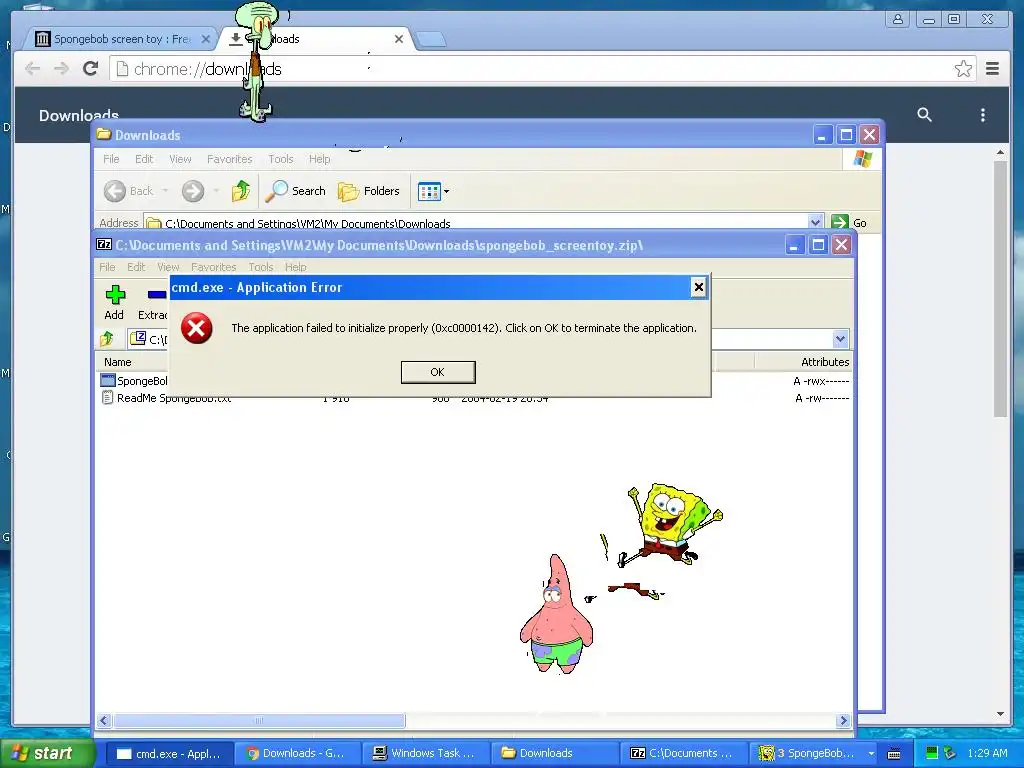Select the SpongeBob executable file row
The height and width of the screenshot is (768, 1024).
click(x=474, y=381)
